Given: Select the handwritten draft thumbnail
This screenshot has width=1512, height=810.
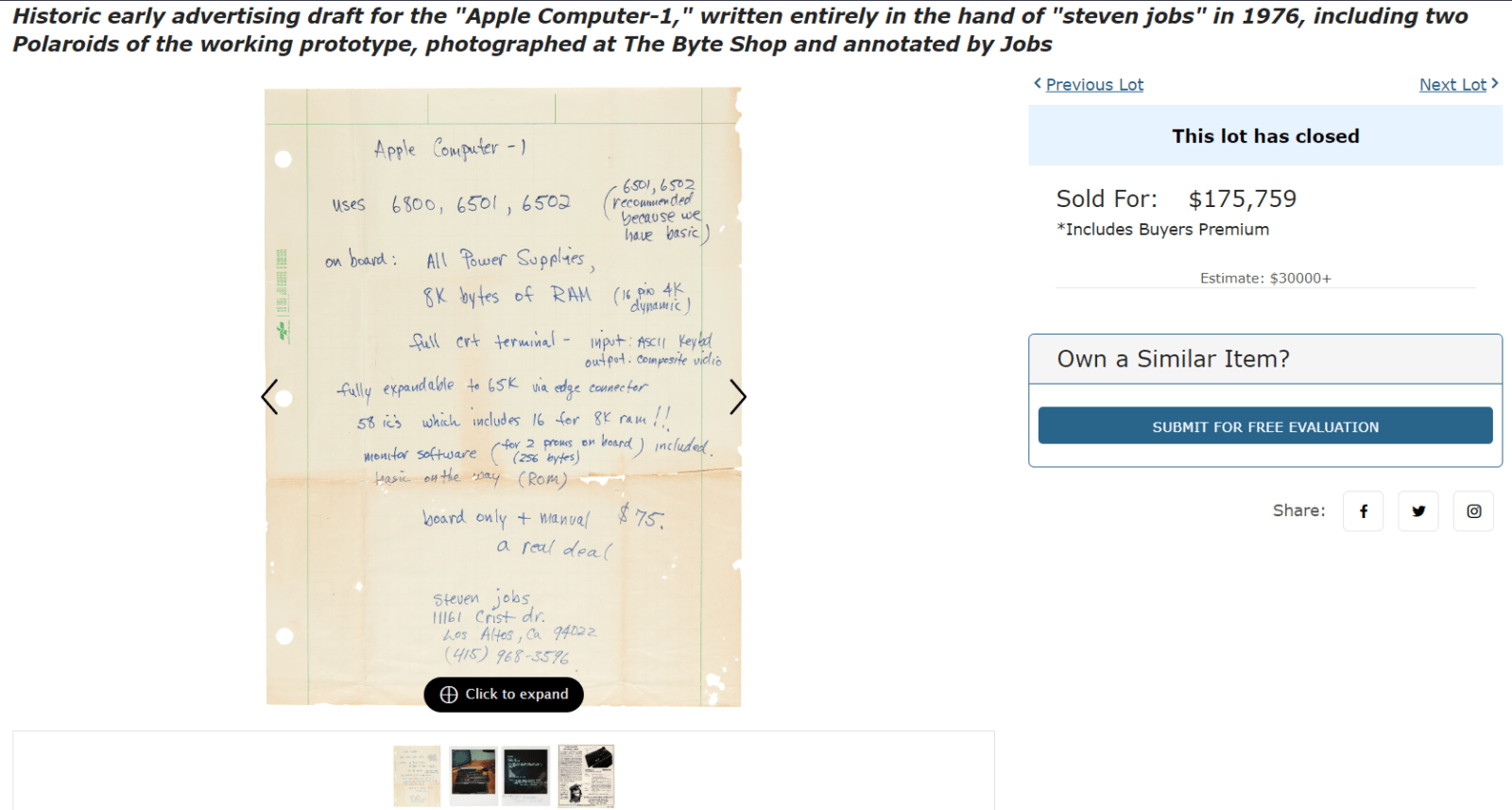Looking at the screenshot, I should tap(417, 776).
